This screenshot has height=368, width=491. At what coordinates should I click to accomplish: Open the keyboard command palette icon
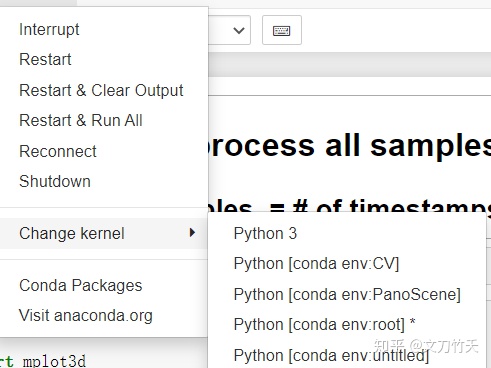point(282,30)
